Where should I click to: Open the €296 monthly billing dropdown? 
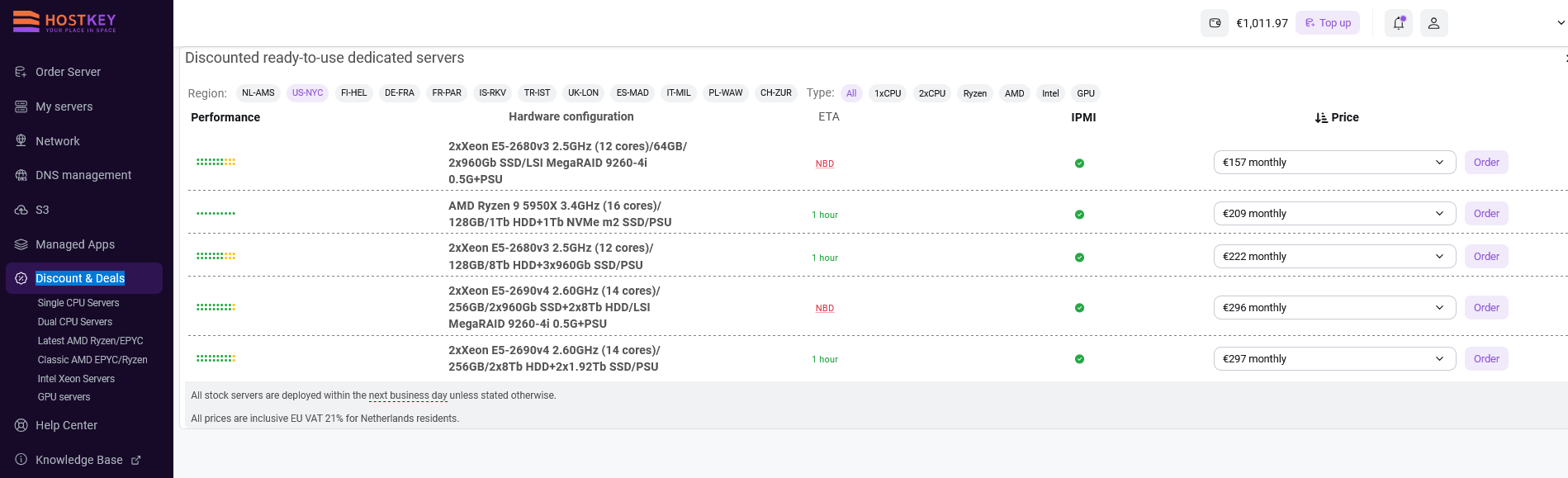tap(1334, 308)
